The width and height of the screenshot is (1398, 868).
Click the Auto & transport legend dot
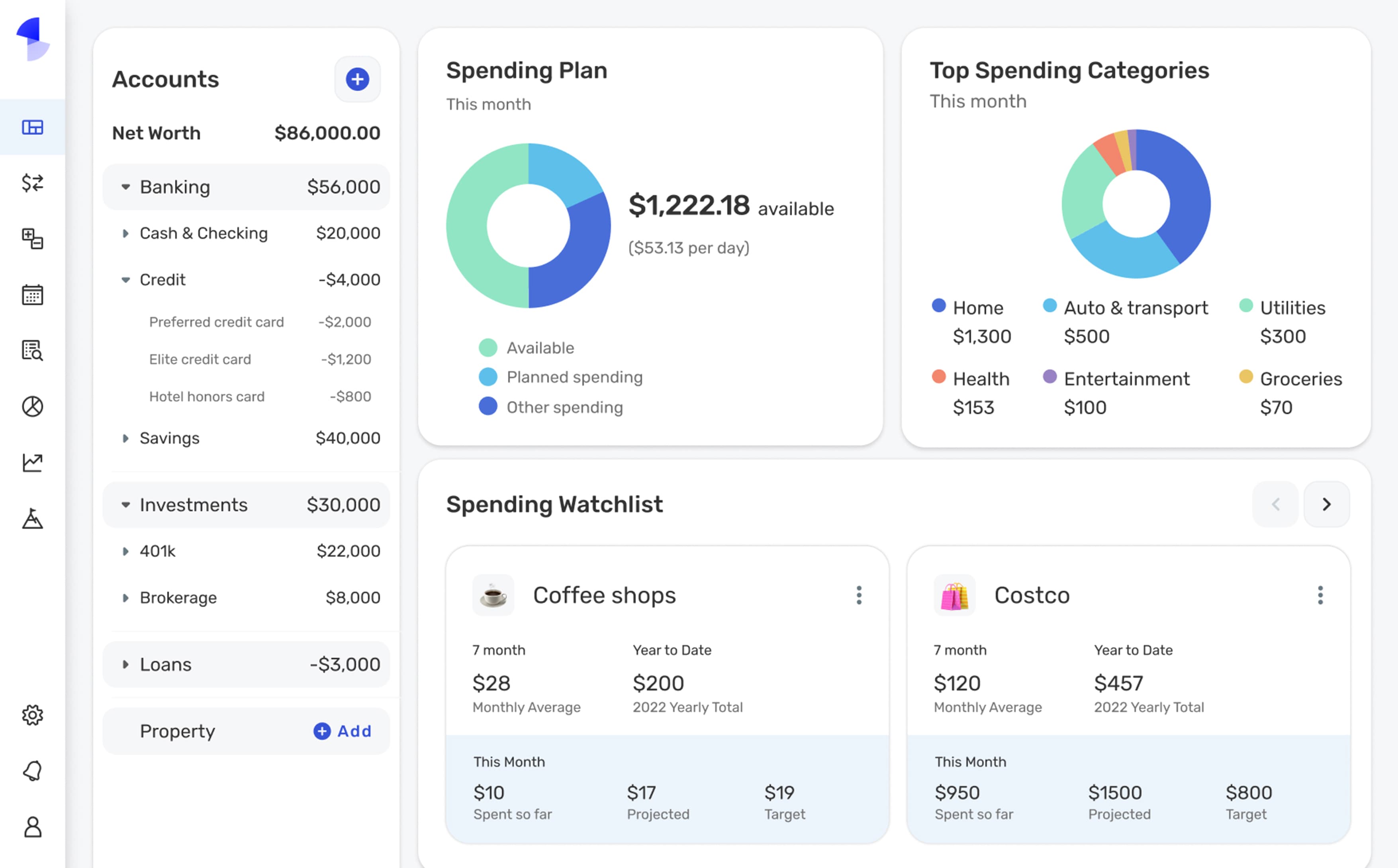click(1049, 305)
